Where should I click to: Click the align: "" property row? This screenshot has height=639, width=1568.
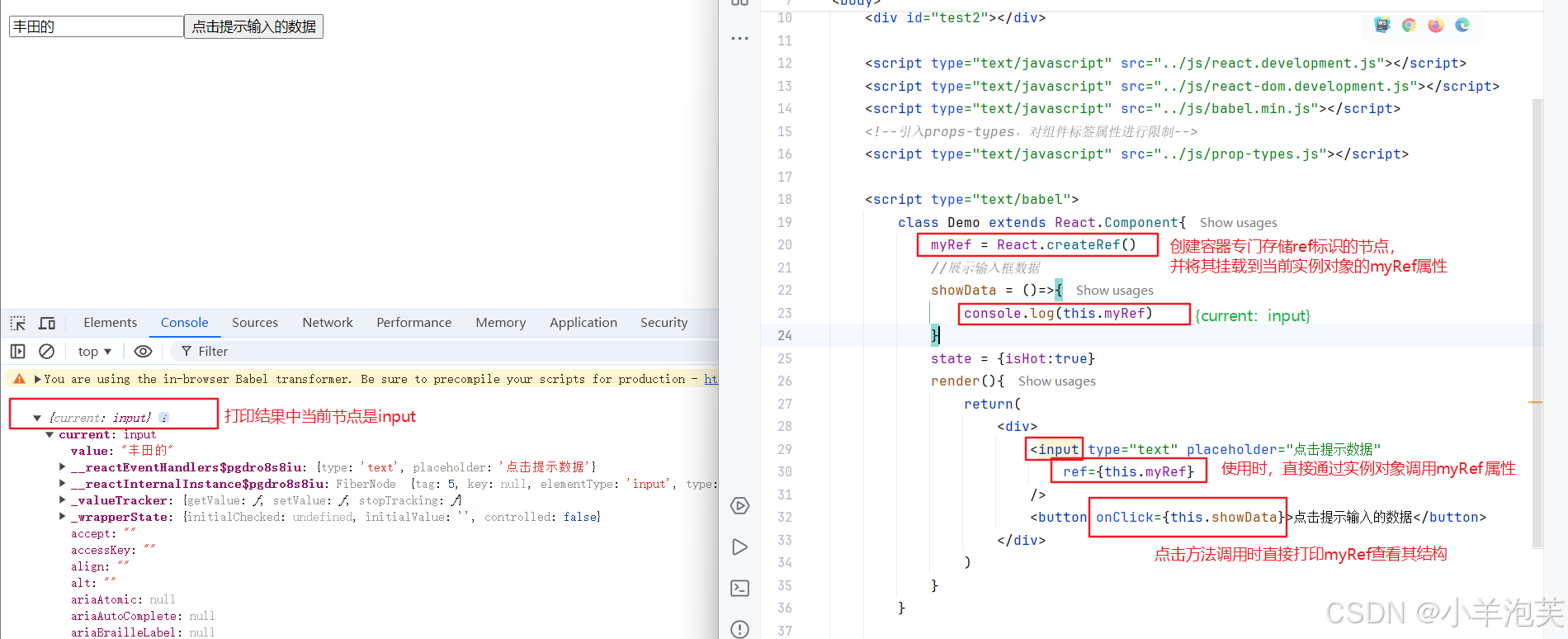pos(100,566)
